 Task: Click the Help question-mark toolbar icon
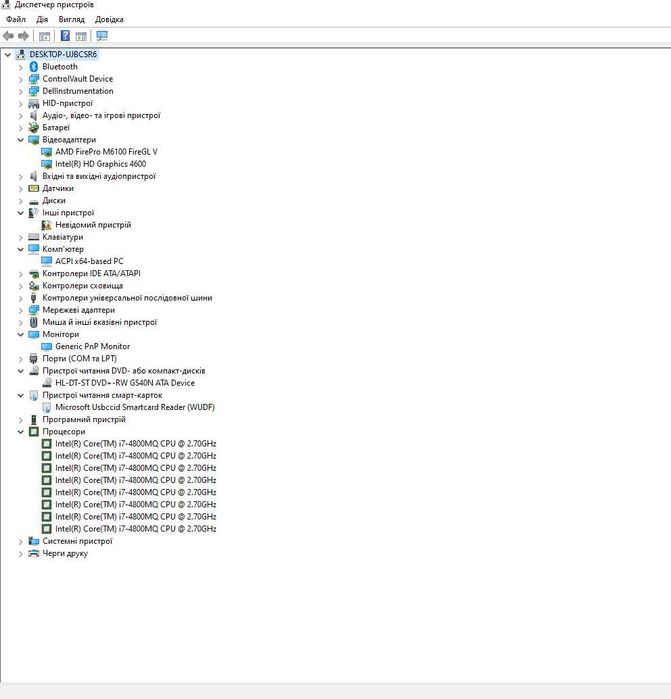(x=65, y=36)
